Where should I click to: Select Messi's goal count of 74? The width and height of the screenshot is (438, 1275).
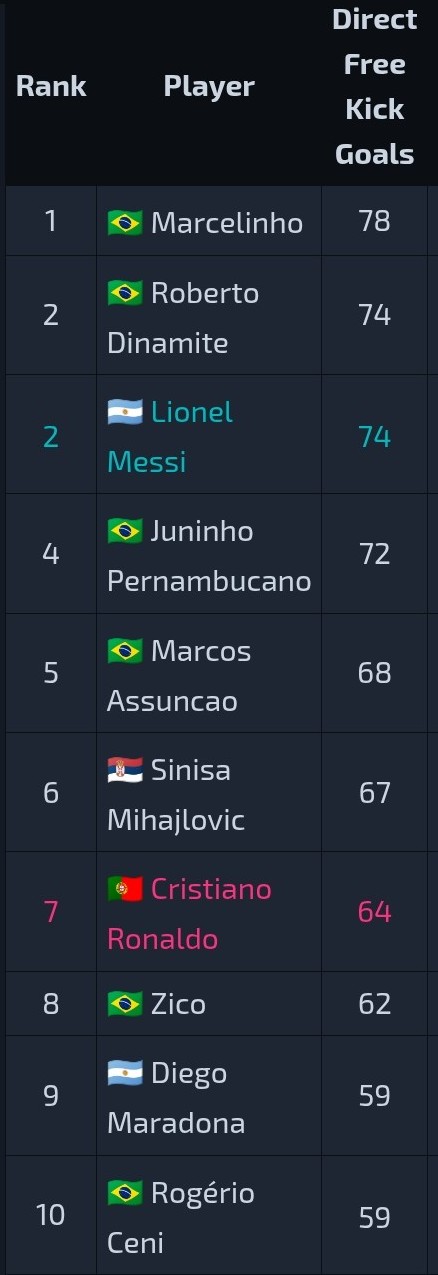(x=375, y=437)
